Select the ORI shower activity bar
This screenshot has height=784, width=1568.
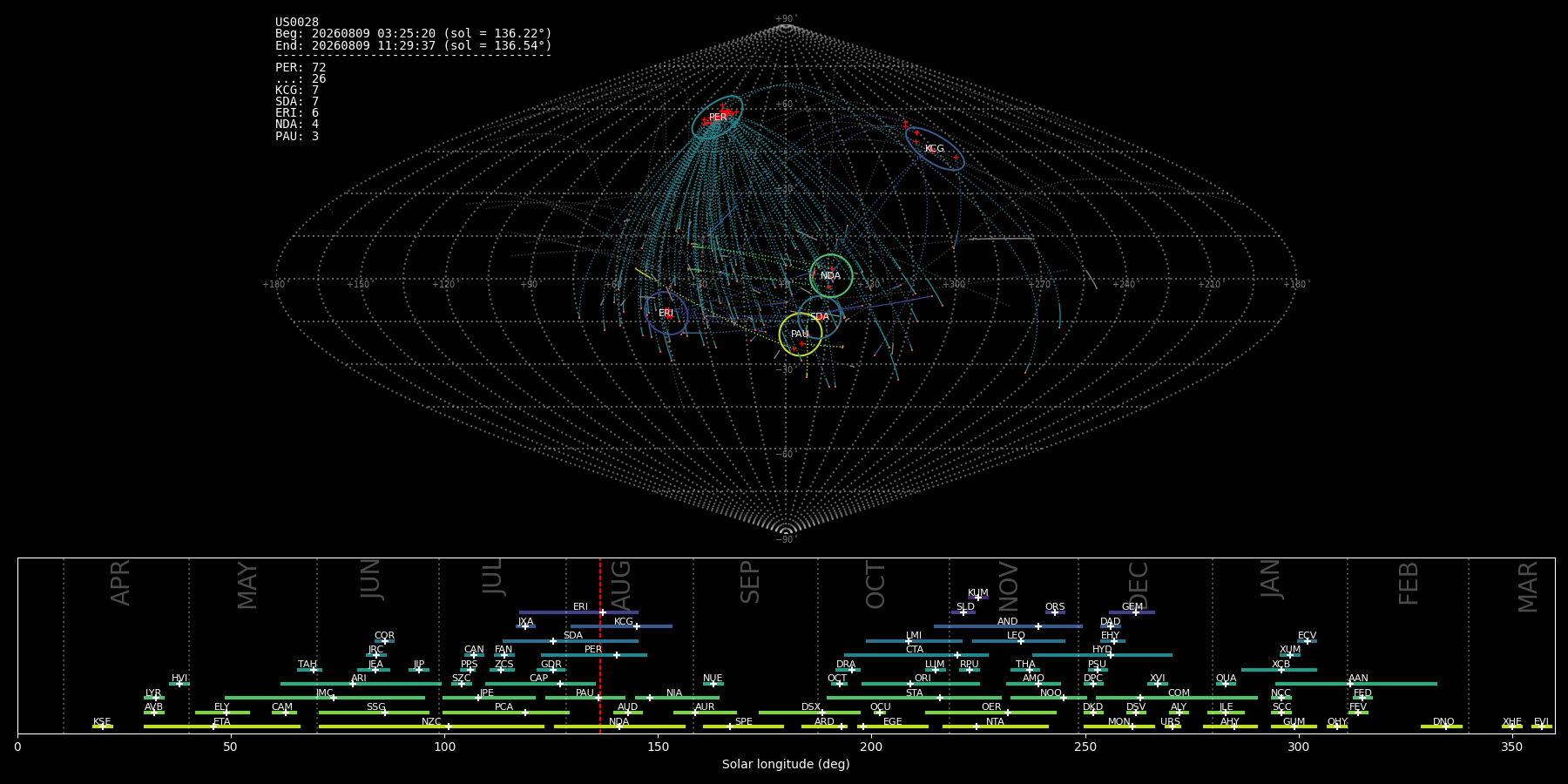point(921,684)
